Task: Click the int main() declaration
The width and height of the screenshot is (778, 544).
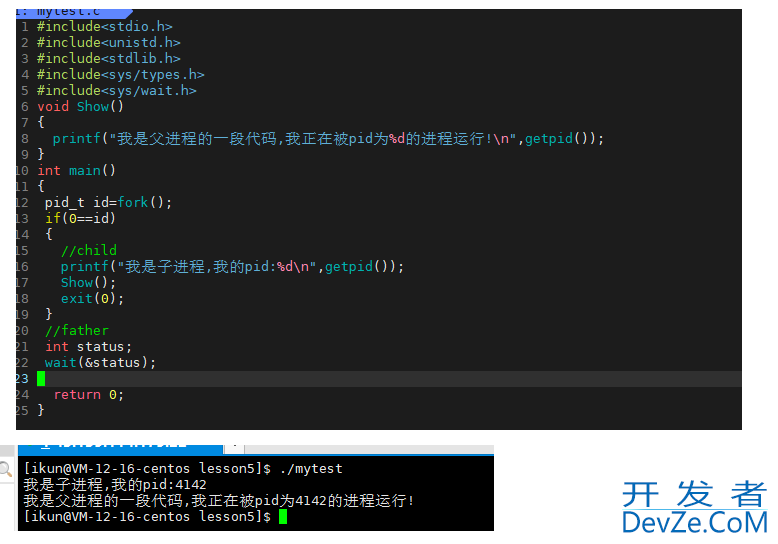Action: coord(76,170)
